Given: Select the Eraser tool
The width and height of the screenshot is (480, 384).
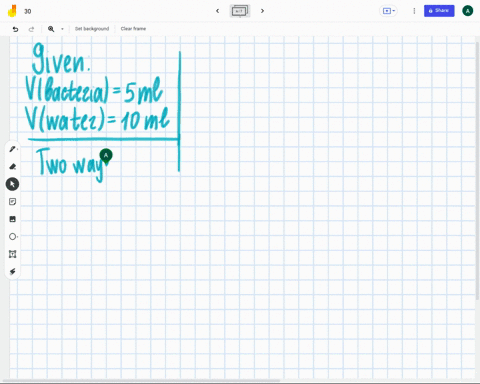Looking at the screenshot, I should click(13, 166).
